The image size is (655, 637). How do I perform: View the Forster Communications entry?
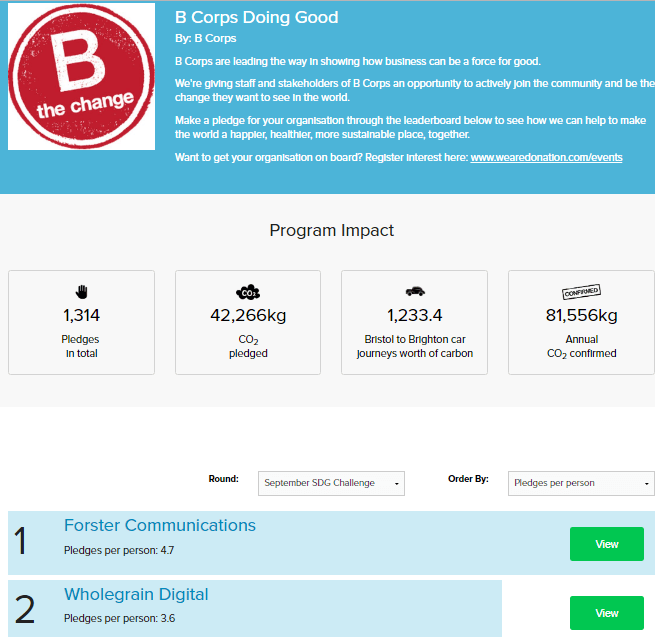click(x=607, y=544)
